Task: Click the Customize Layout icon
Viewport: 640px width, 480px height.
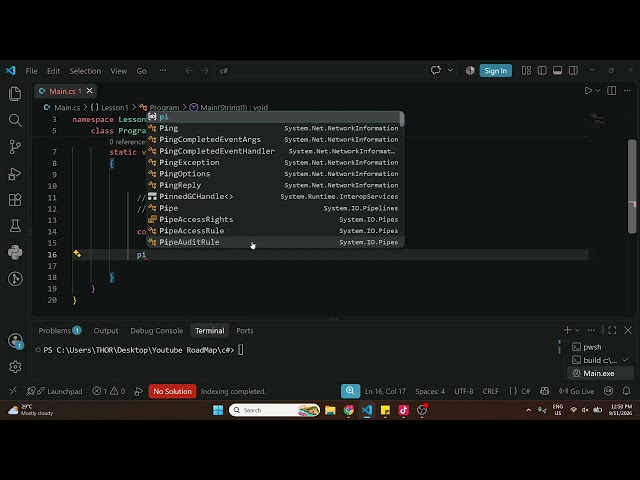Action: pos(526,71)
